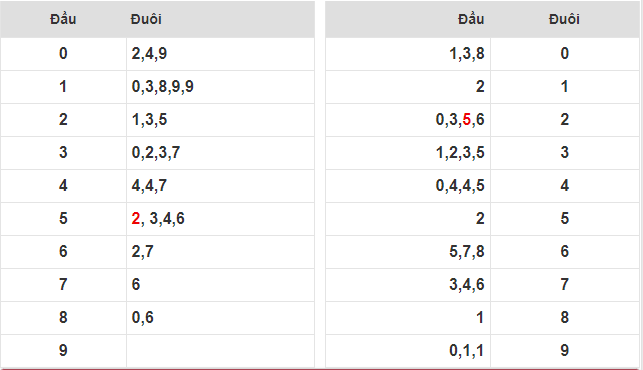Select the cell containing 5,7,8
Screen dimensions: 643x370
(x=408, y=251)
